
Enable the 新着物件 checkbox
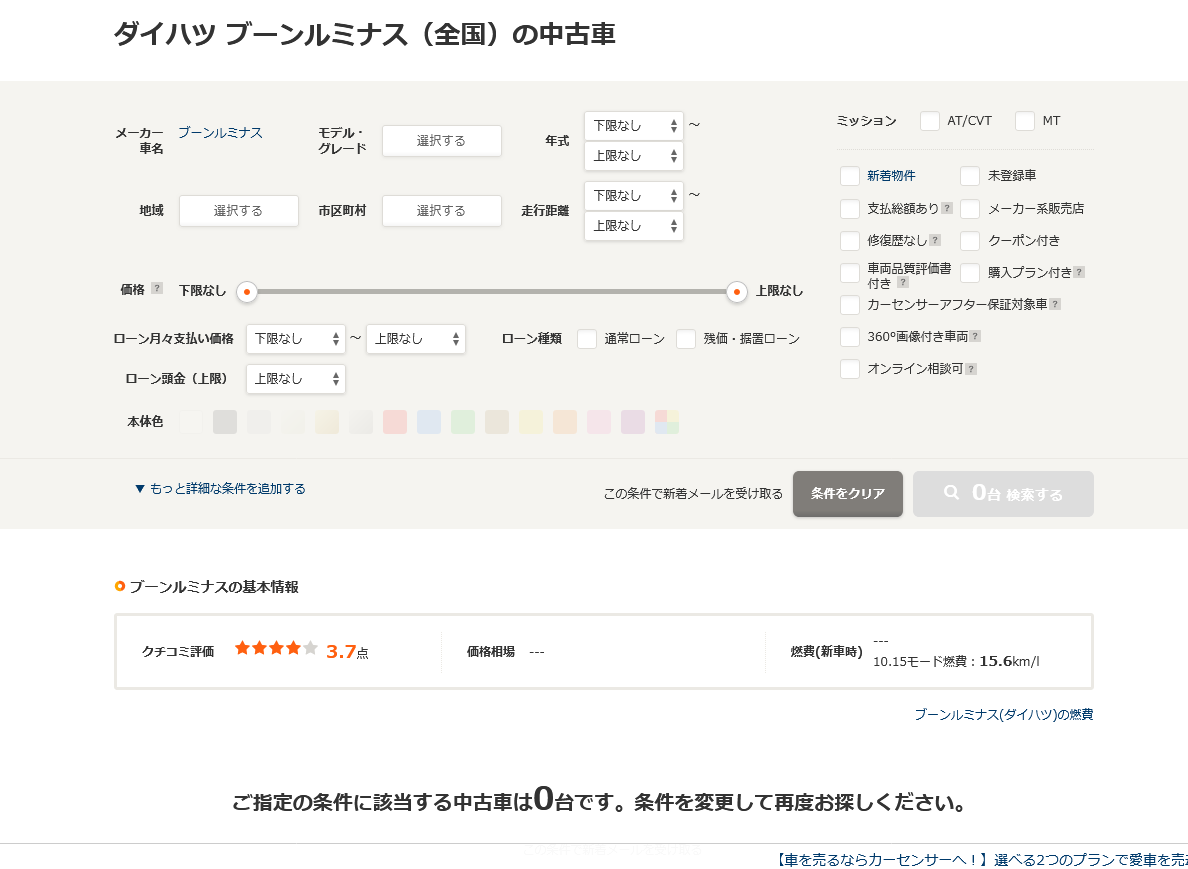pos(850,176)
